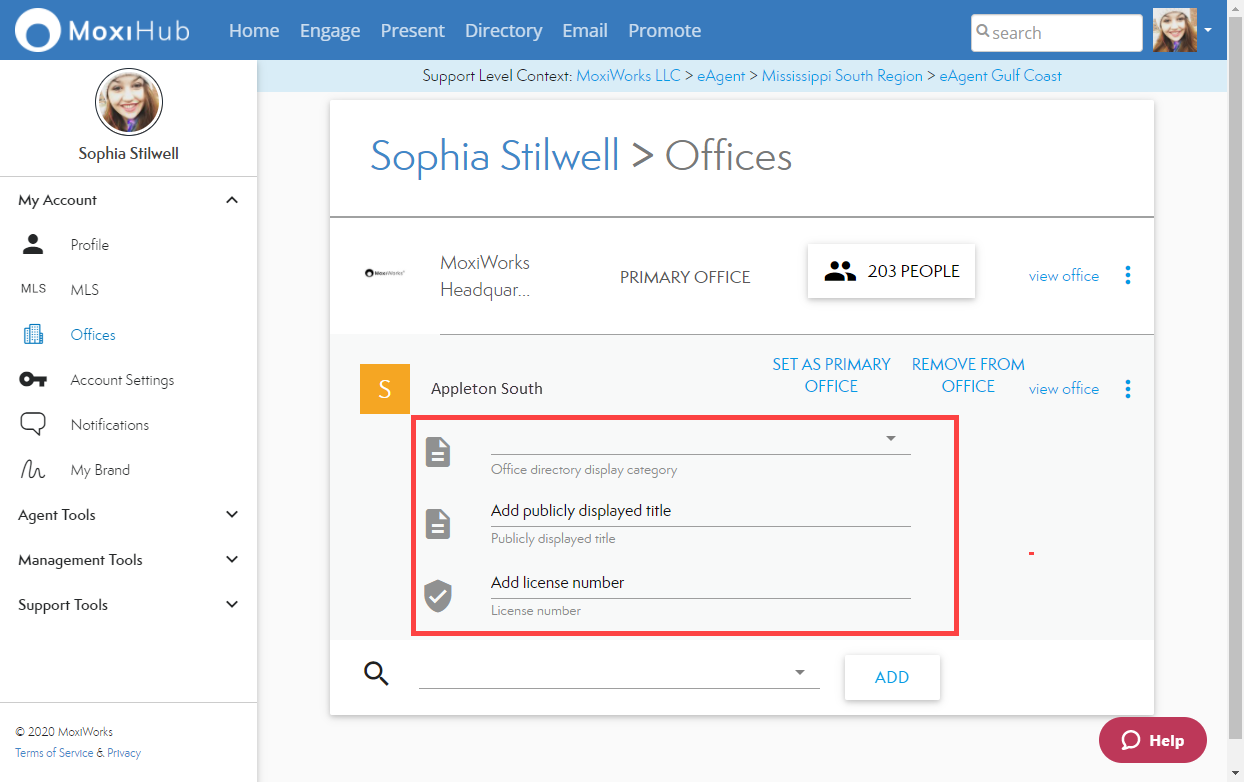Open the office search dropdown near Add
Image resolution: width=1244 pixels, height=782 pixels.
799,673
